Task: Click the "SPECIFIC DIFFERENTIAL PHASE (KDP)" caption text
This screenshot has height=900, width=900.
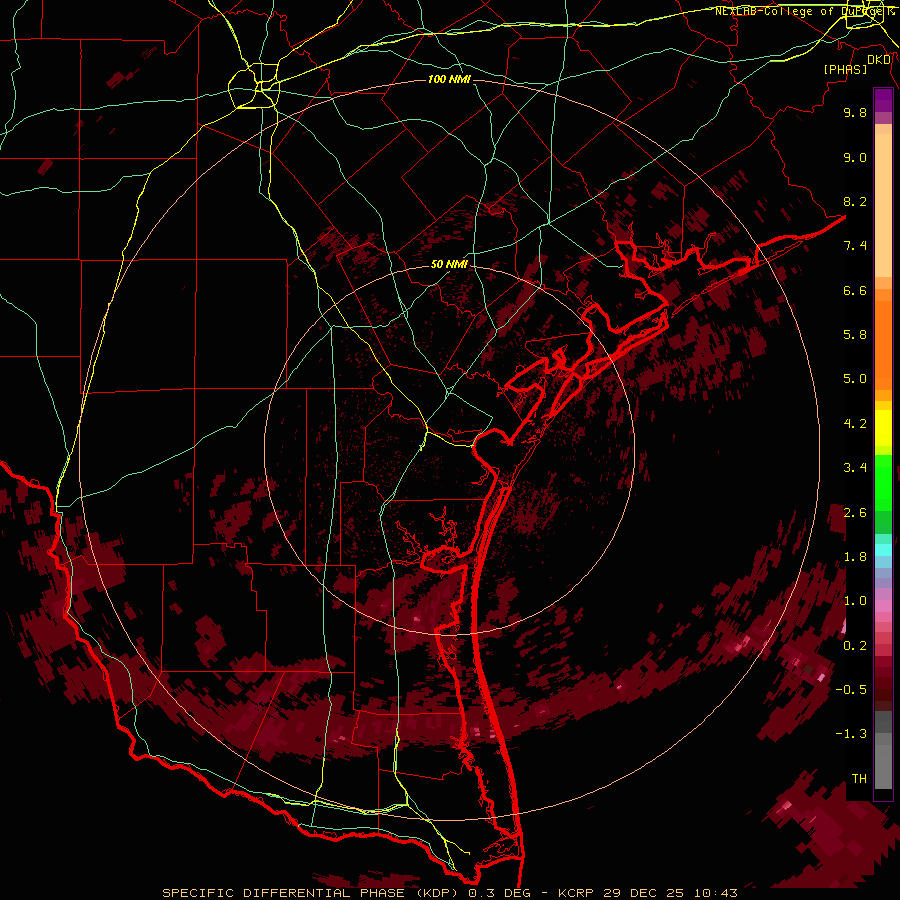Action: (313, 893)
